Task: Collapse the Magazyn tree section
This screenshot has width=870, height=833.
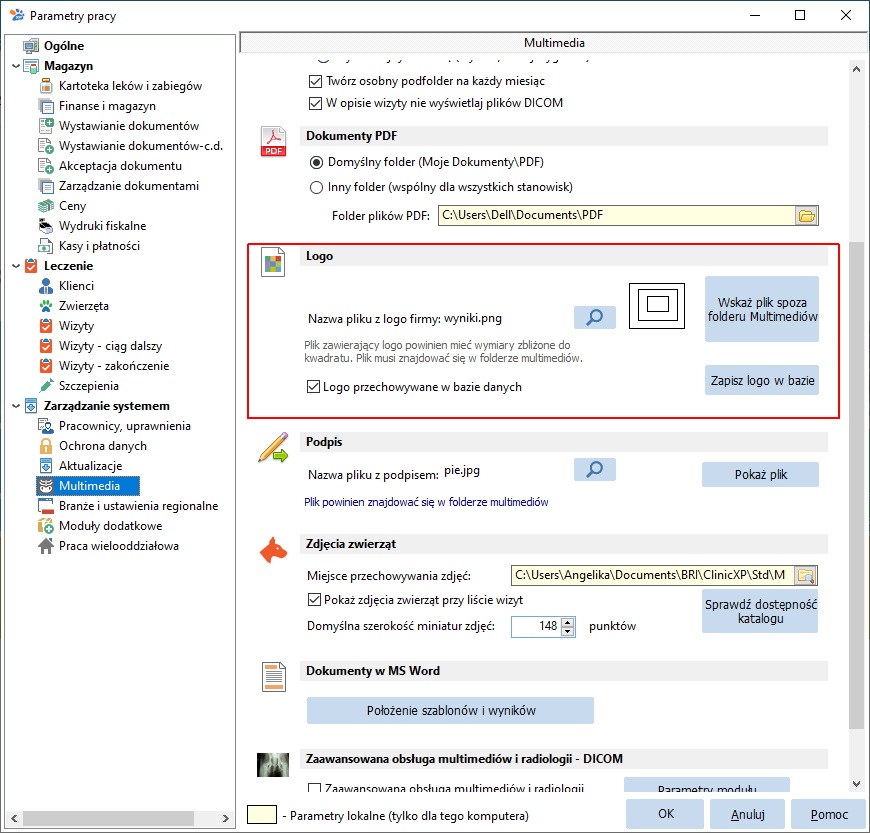Action: [16, 66]
